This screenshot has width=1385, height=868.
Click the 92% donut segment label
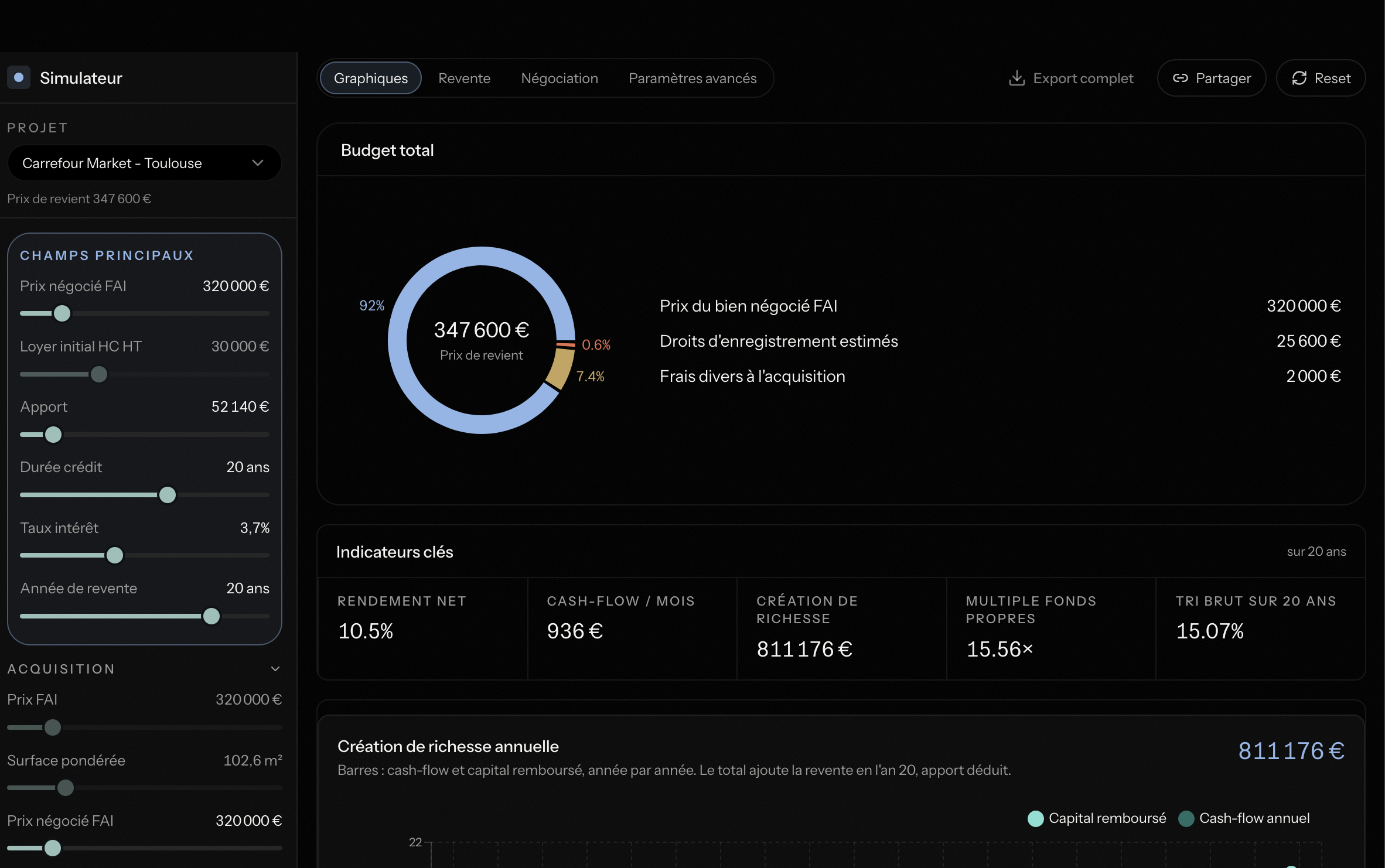371,306
